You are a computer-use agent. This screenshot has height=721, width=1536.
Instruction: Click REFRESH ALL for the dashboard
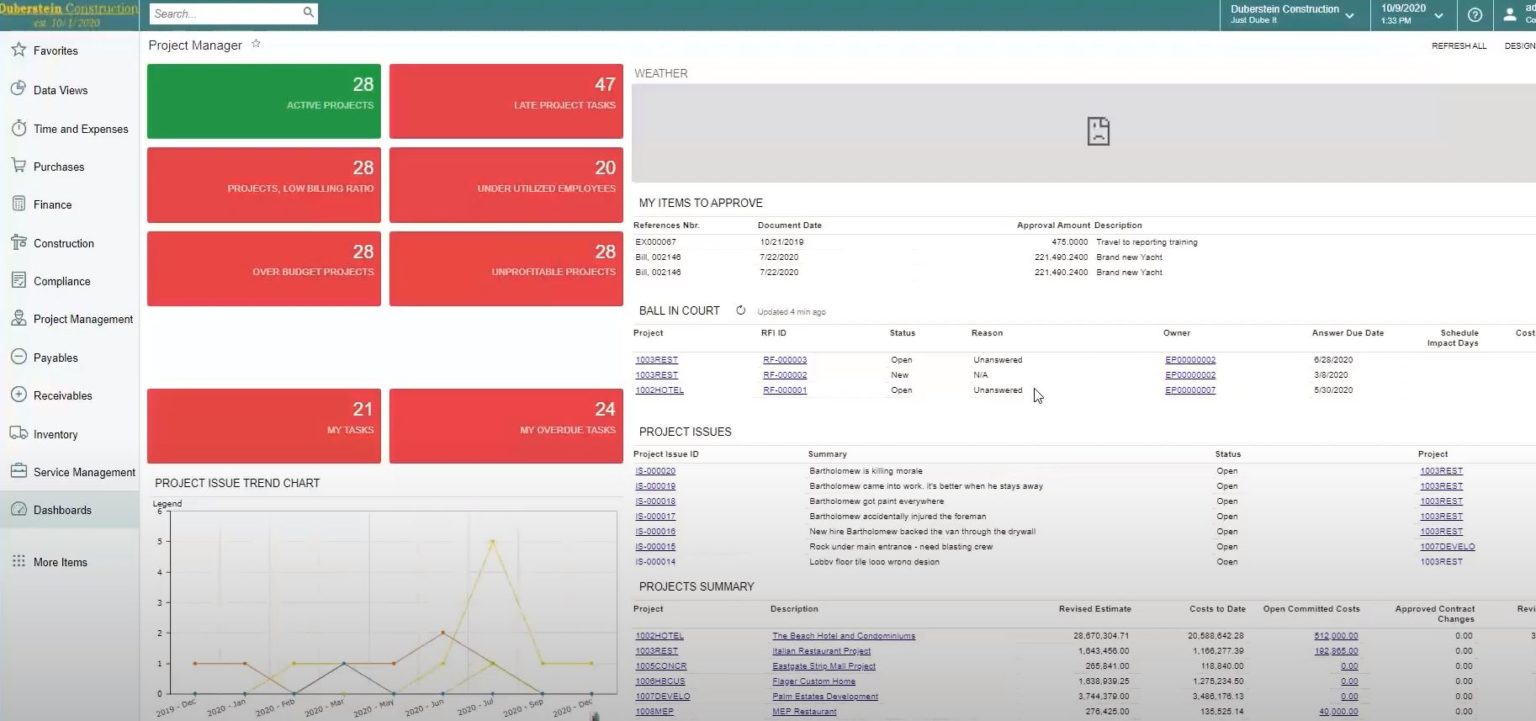[1459, 45]
